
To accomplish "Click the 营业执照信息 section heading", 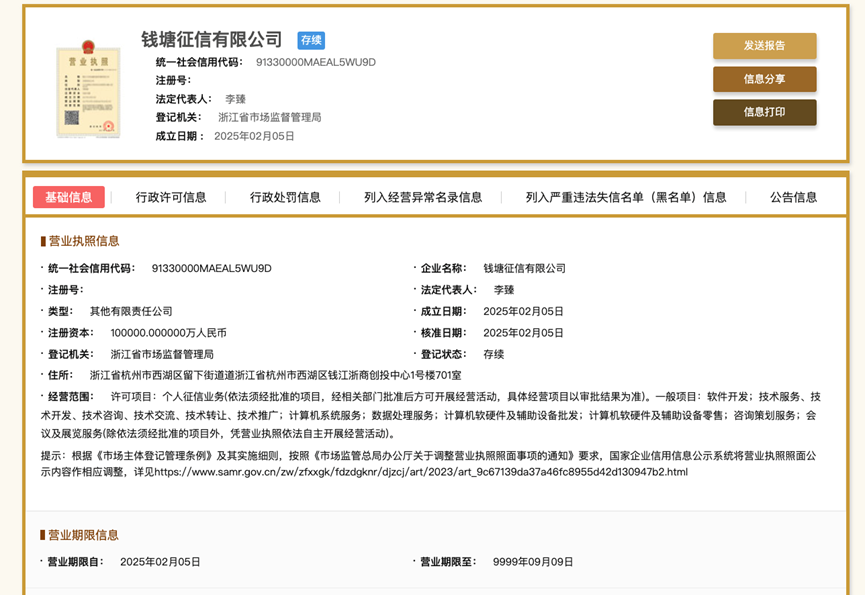I will pyautogui.click(x=84, y=241).
